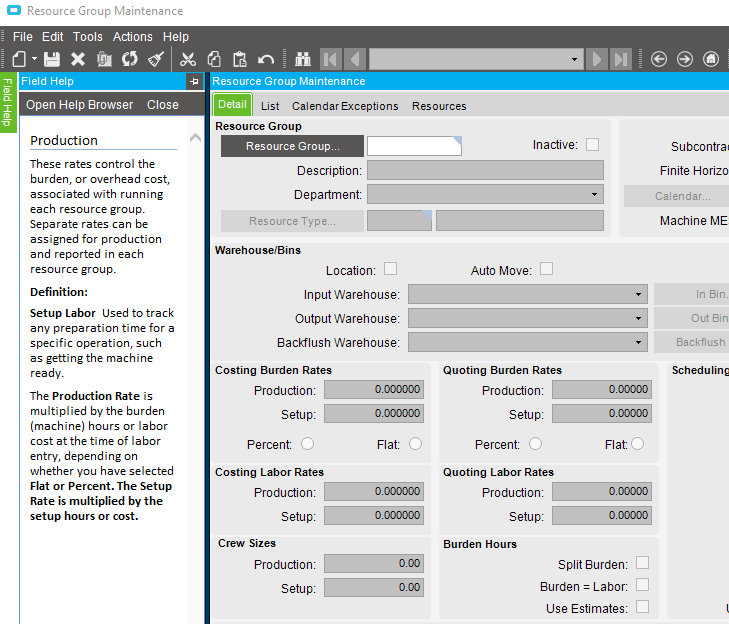Open the record navigation dropdown list
This screenshot has height=624, width=729.
(x=575, y=59)
